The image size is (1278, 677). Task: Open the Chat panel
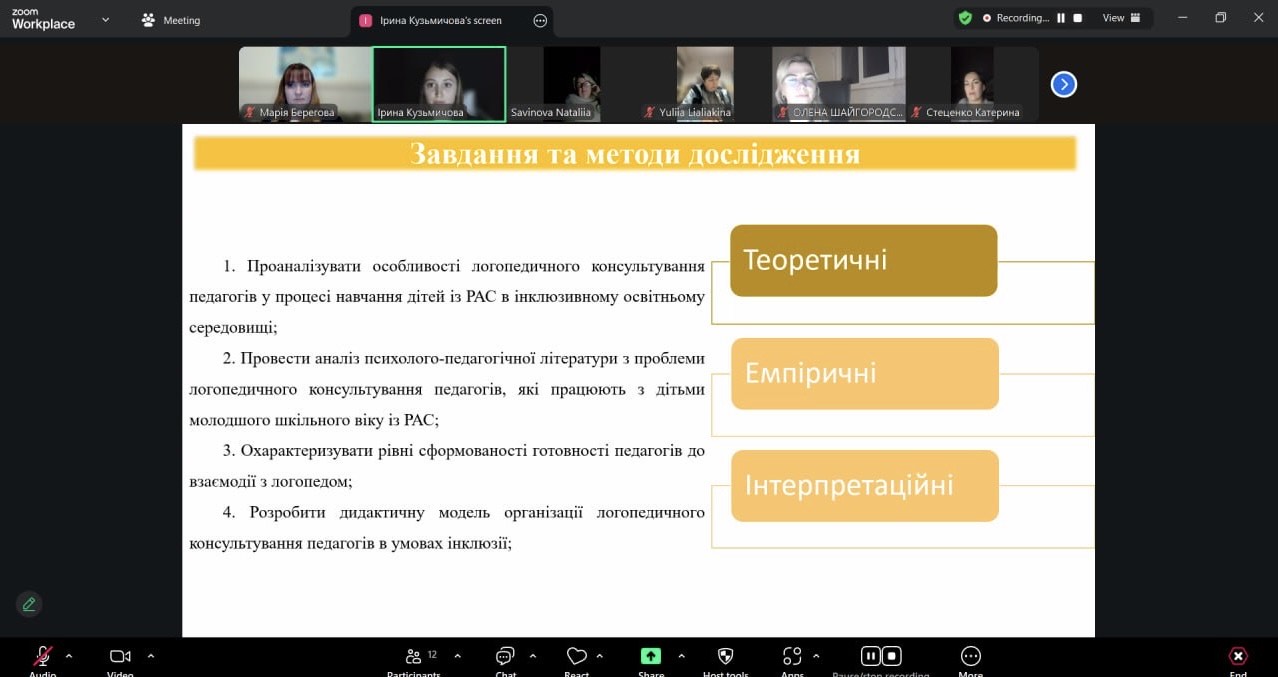[x=505, y=657]
